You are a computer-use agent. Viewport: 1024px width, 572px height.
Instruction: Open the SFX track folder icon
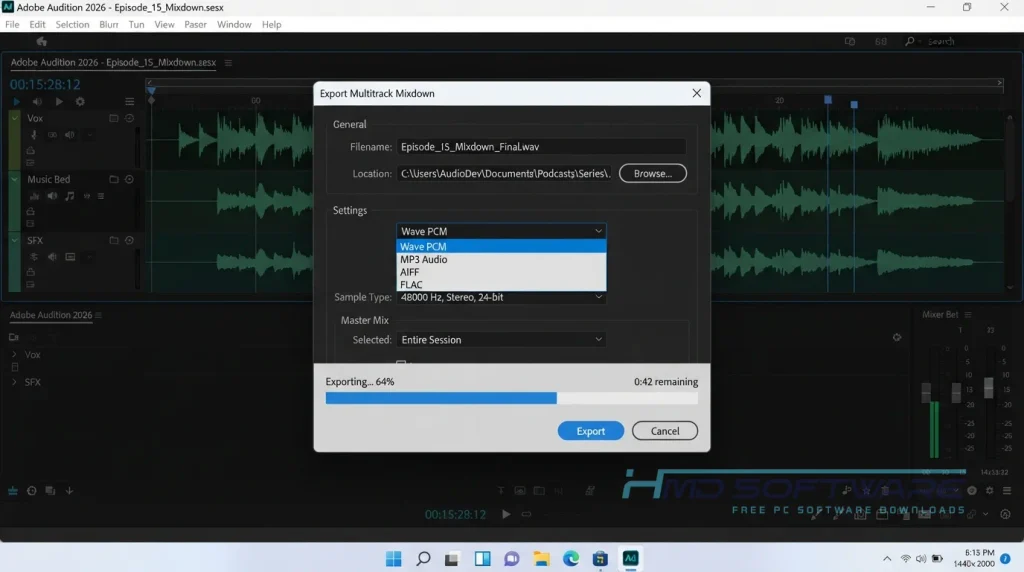tap(114, 240)
